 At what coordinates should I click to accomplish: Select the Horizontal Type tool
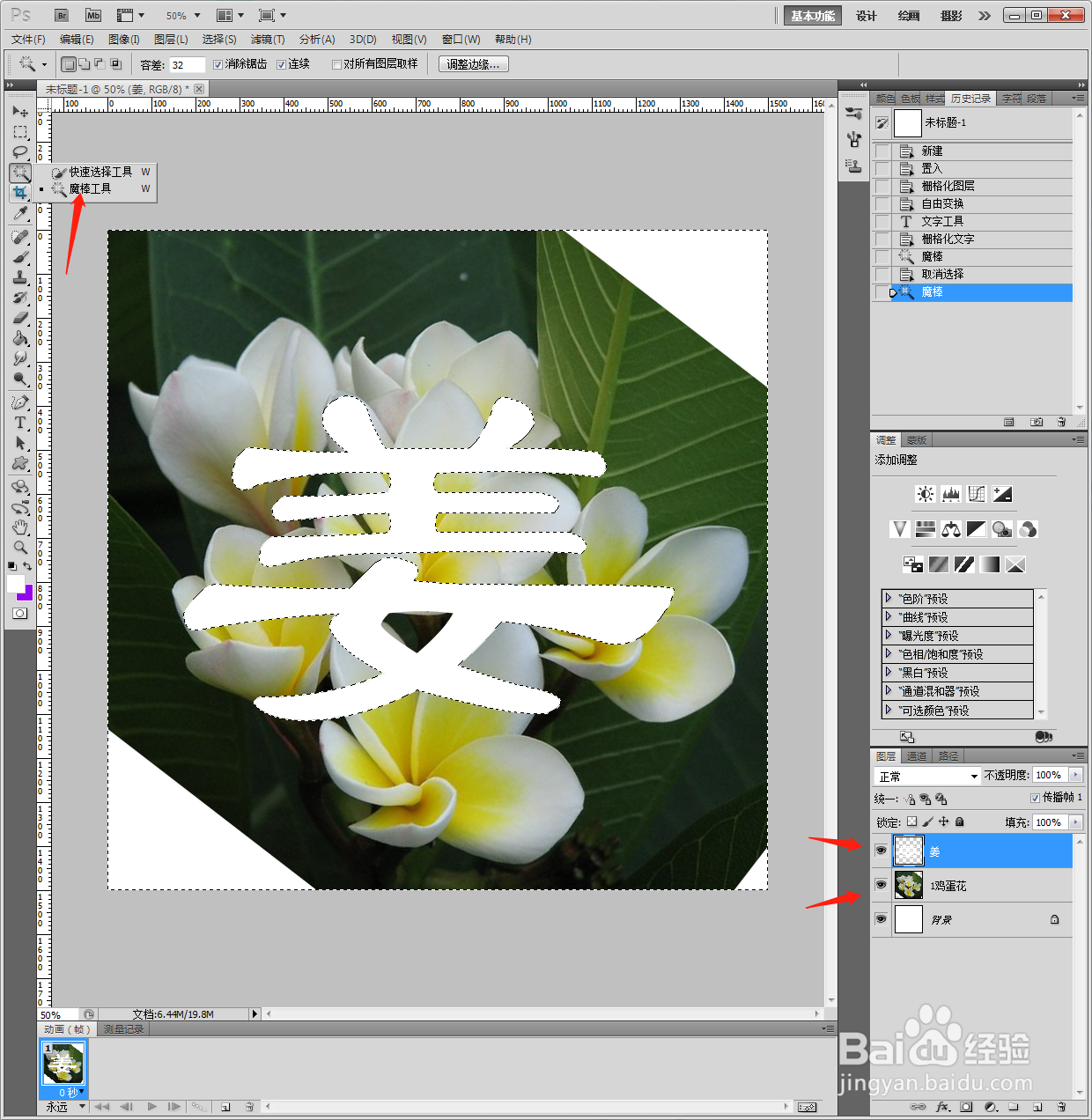point(20,423)
